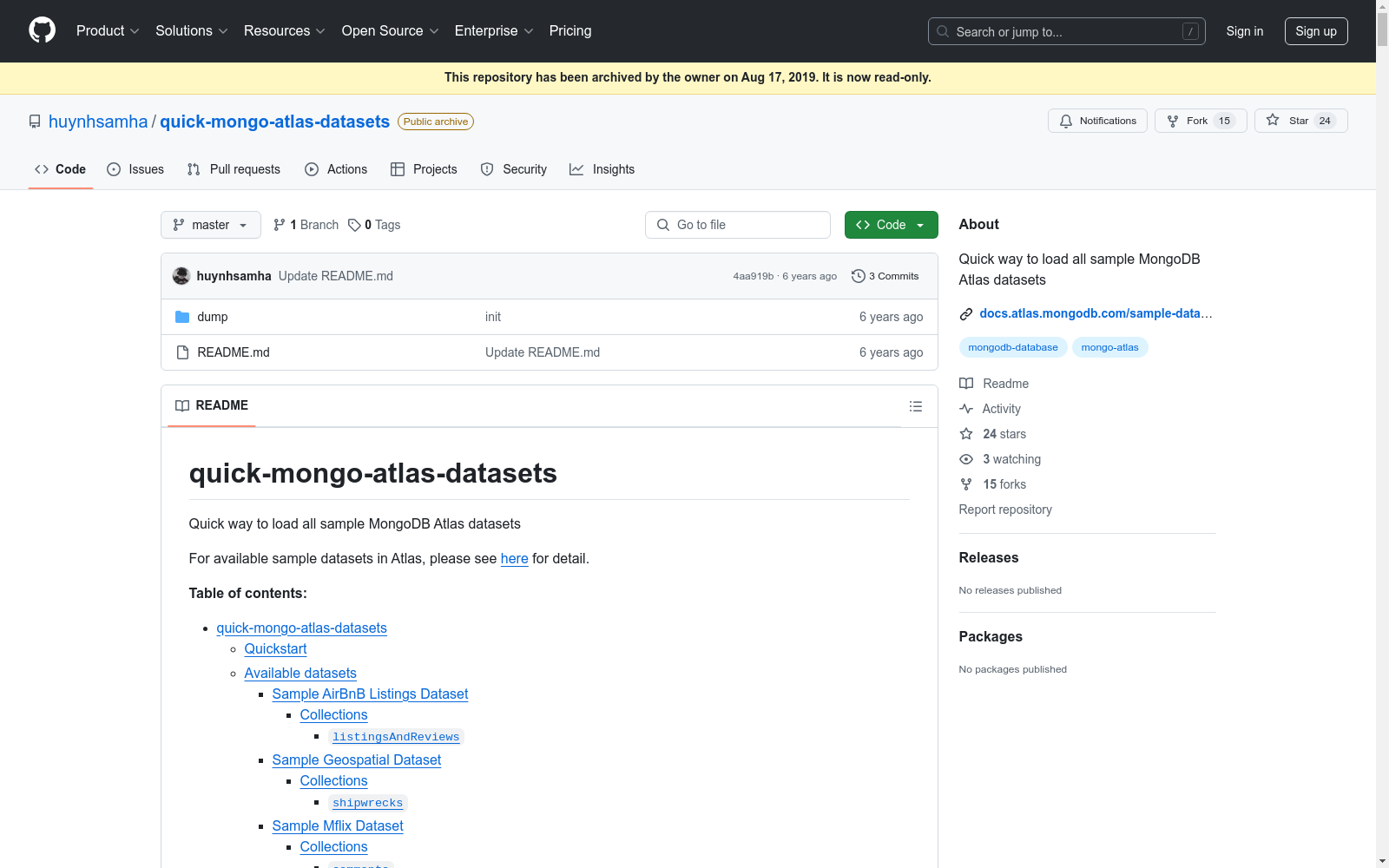View the 3 Commits history
The image size is (1389, 868).
(885, 276)
